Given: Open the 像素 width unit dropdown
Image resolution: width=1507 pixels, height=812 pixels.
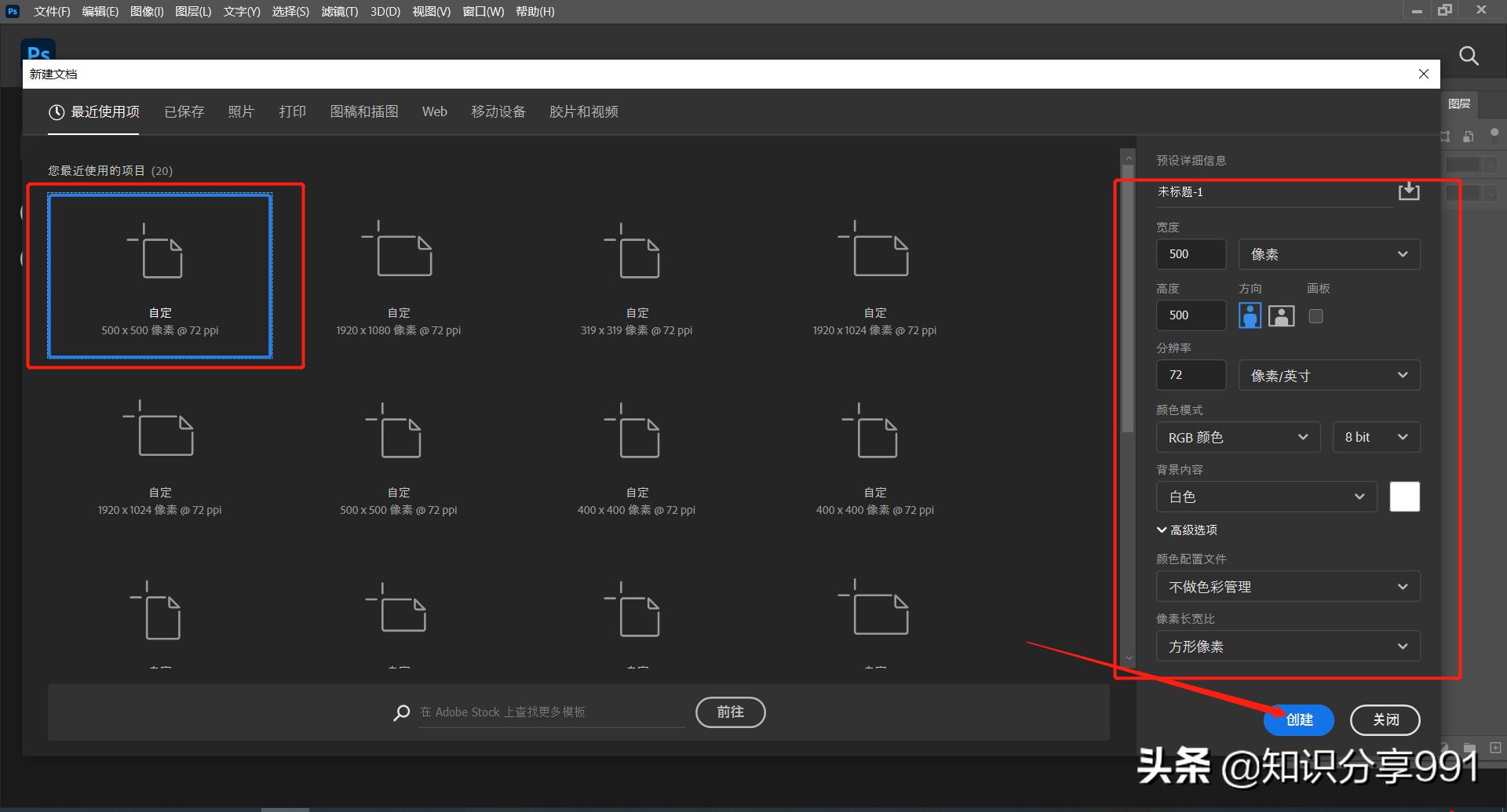Looking at the screenshot, I should point(1329,253).
